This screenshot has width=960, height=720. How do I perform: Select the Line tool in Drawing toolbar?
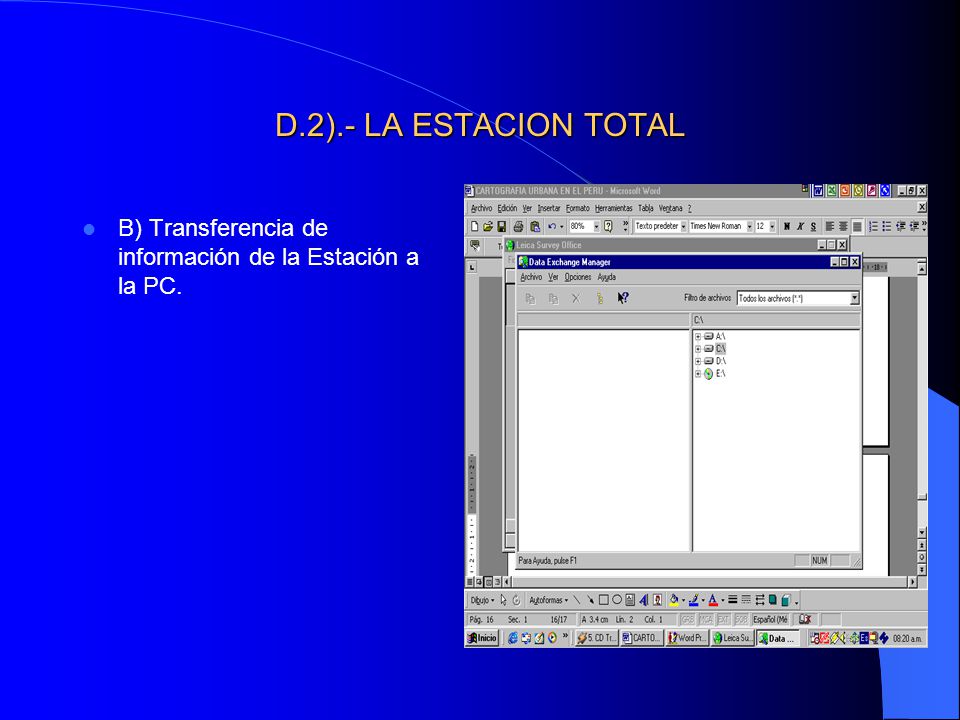(x=577, y=600)
